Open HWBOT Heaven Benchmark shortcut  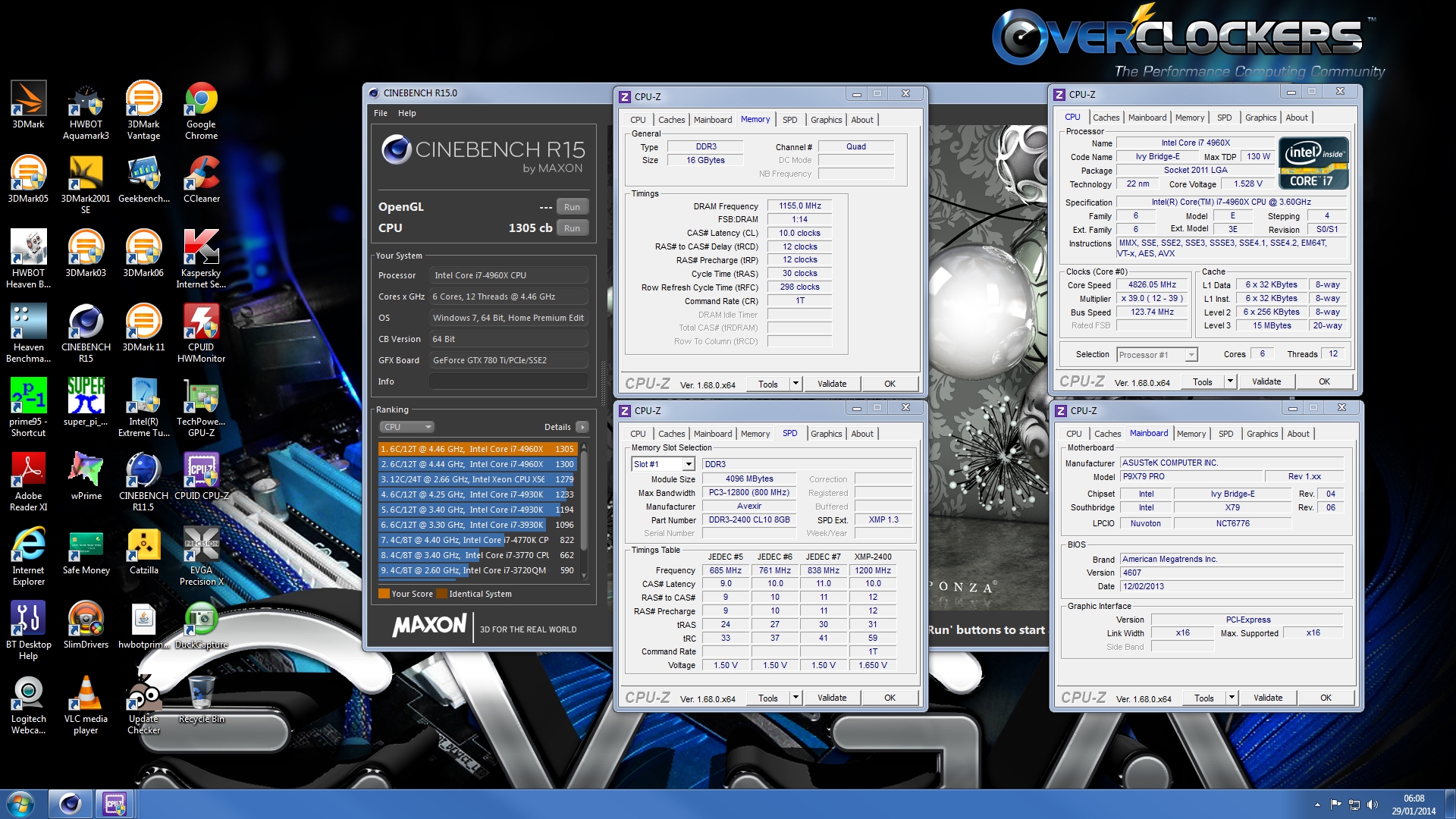coord(28,259)
